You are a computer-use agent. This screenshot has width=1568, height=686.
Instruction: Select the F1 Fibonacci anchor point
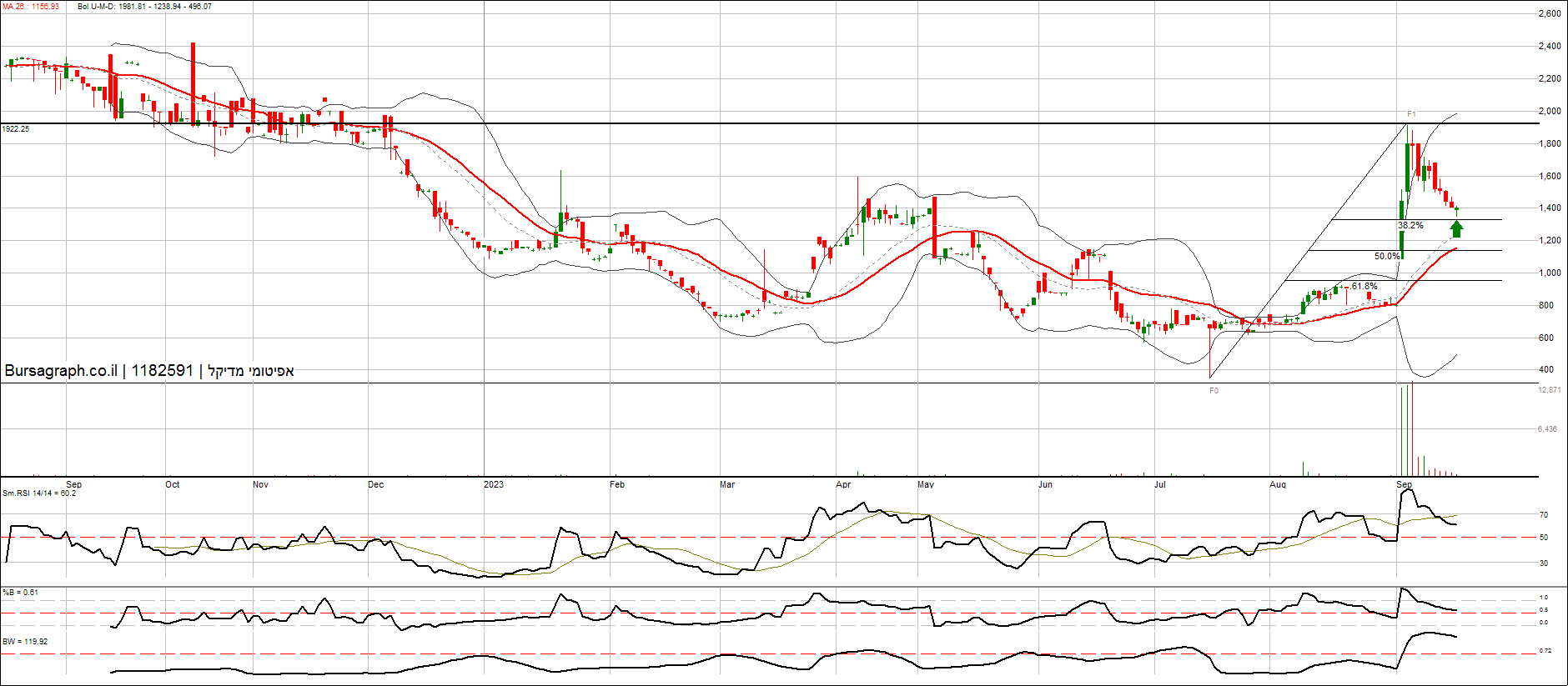[1411, 114]
